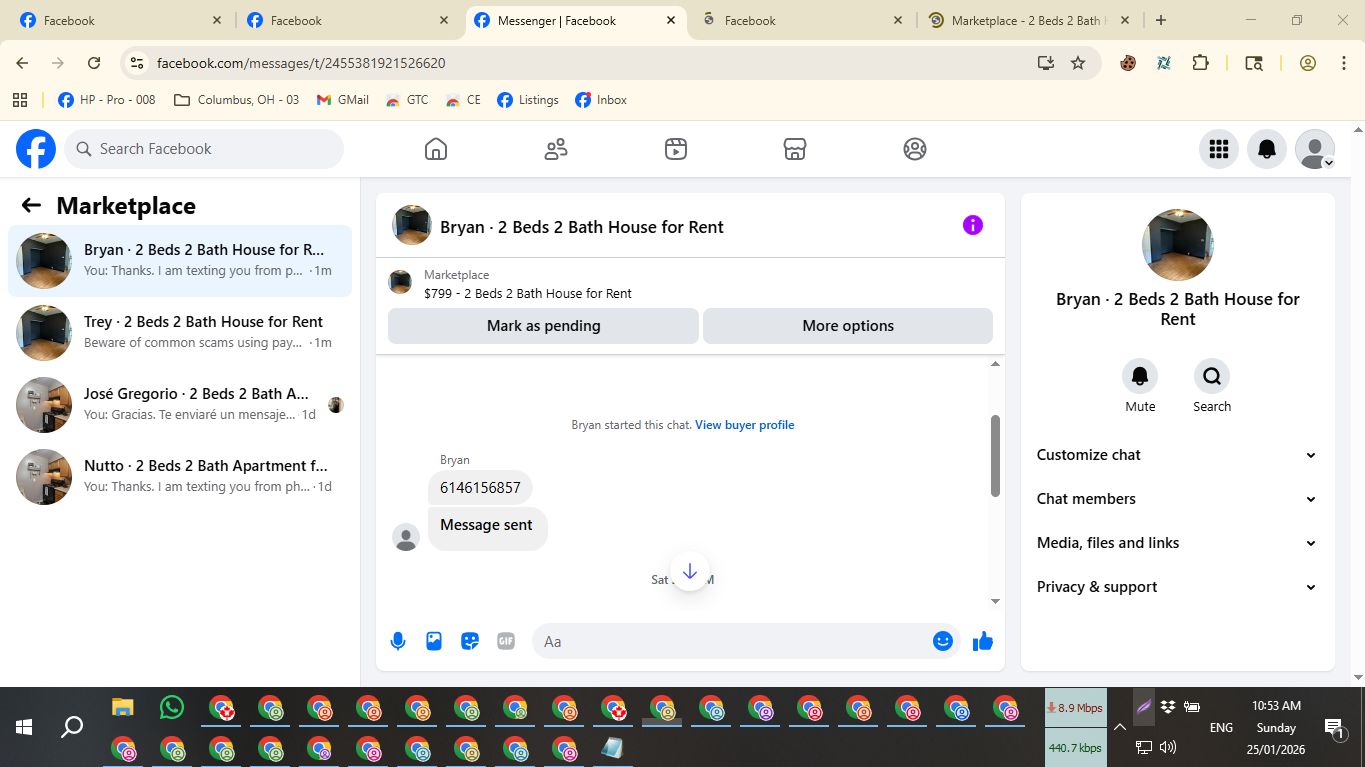Open the notifications bell in Facebook header
The width and height of the screenshot is (1365, 767).
coord(1267,149)
